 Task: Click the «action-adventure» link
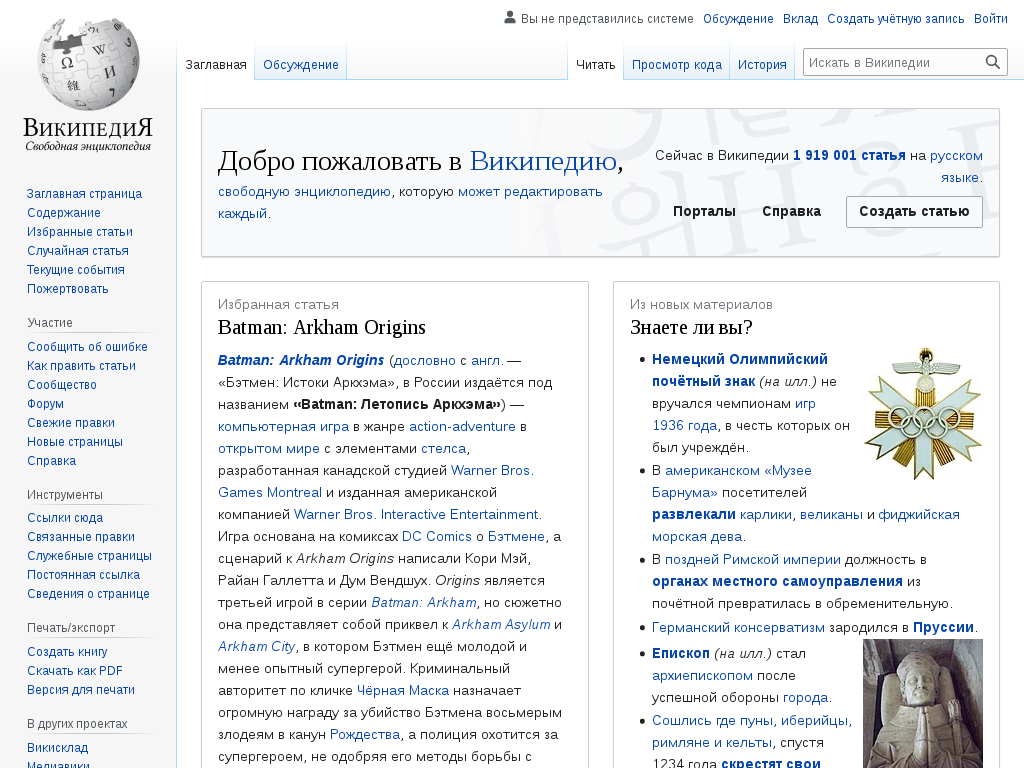click(462, 426)
